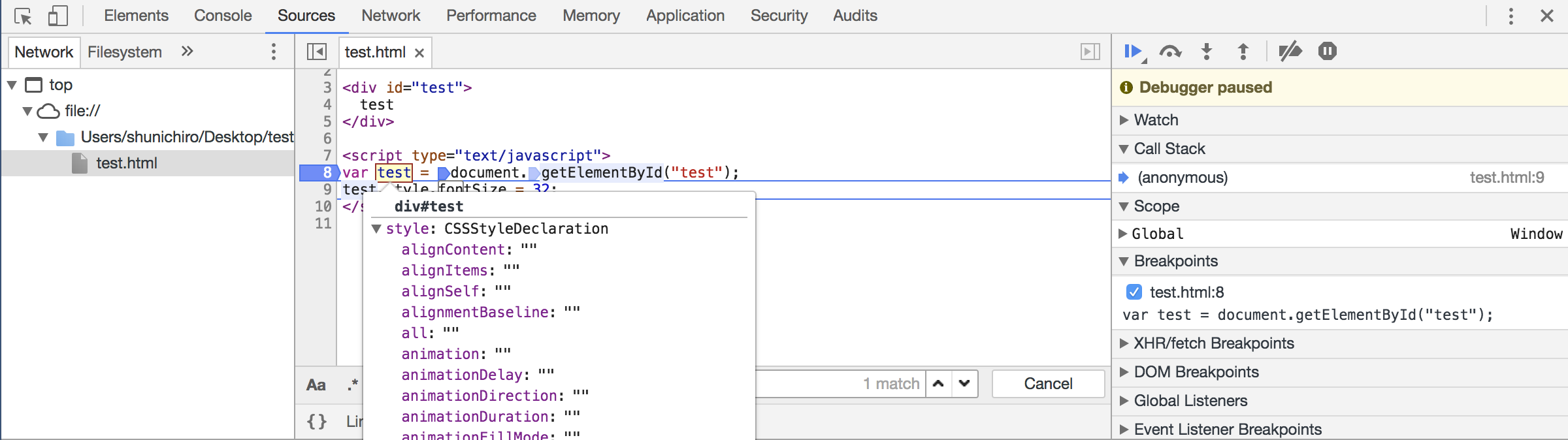Collapse the Users/shunichiro/Desktop/test folder
Screen dimensions: 1568x440
click(x=43, y=137)
